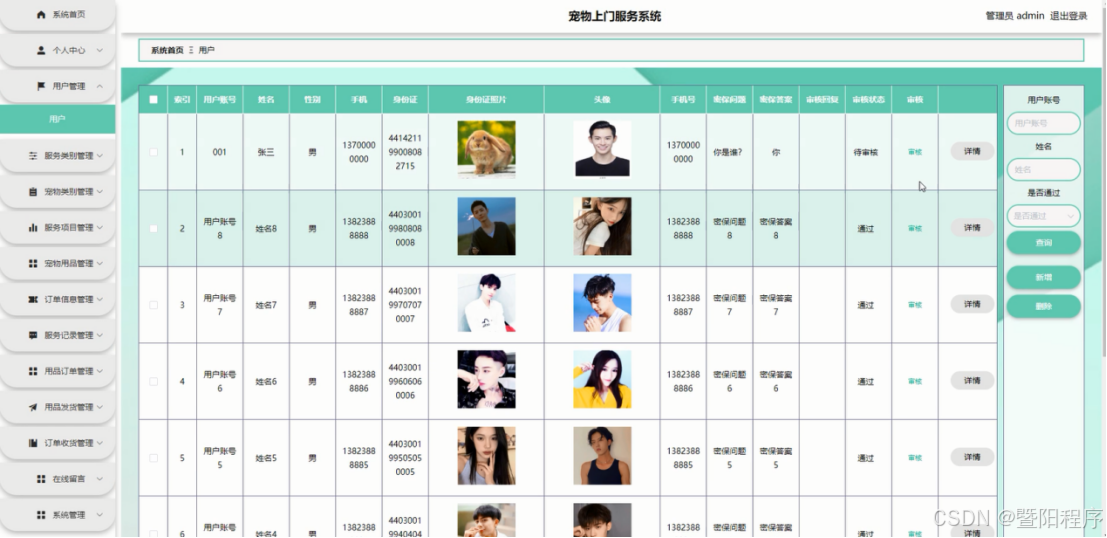Focus the 用户账号 search input field
Viewport: 1107px width, 538px height.
pos(1043,123)
